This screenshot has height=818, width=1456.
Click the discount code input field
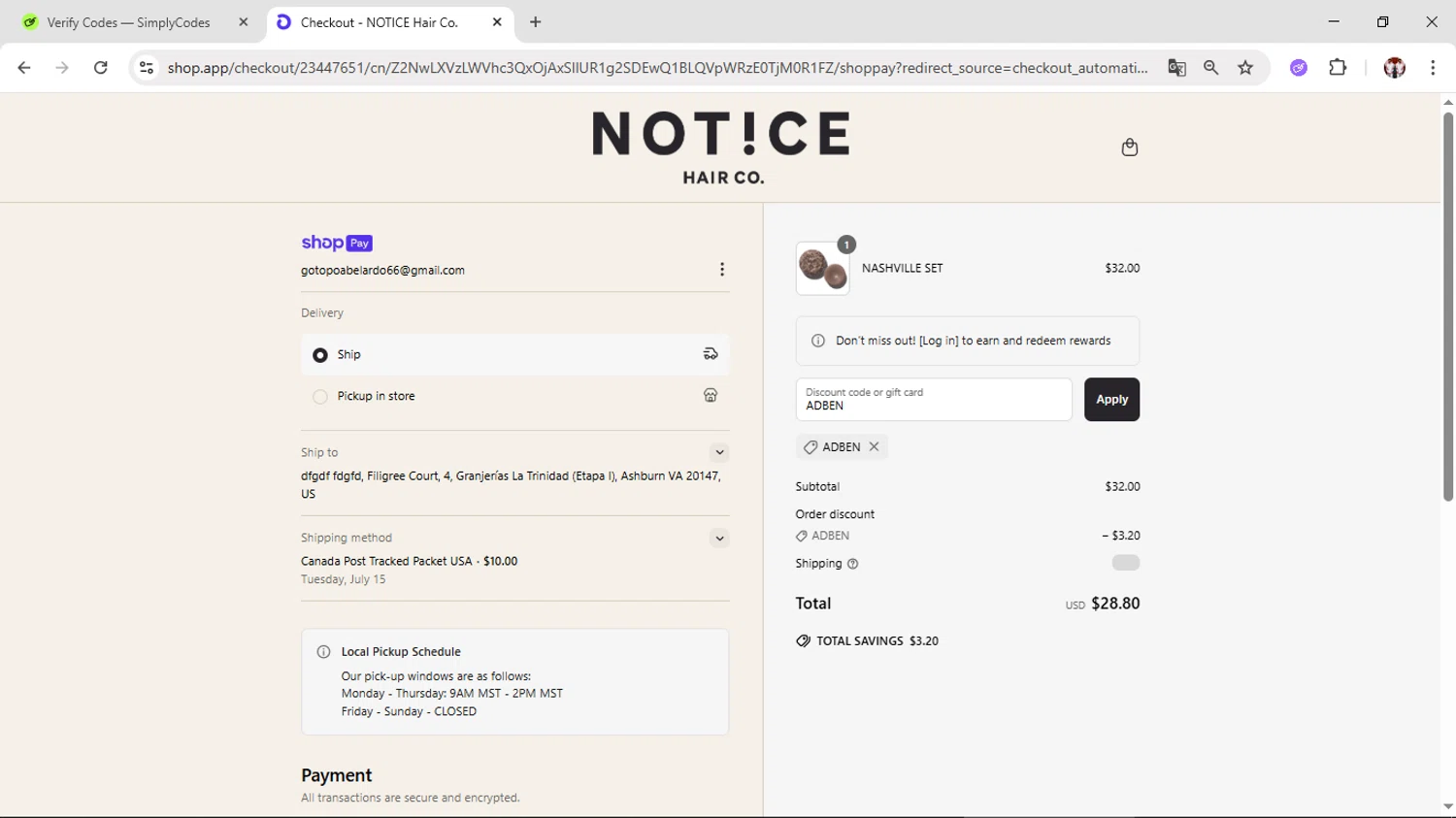tap(934, 400)
